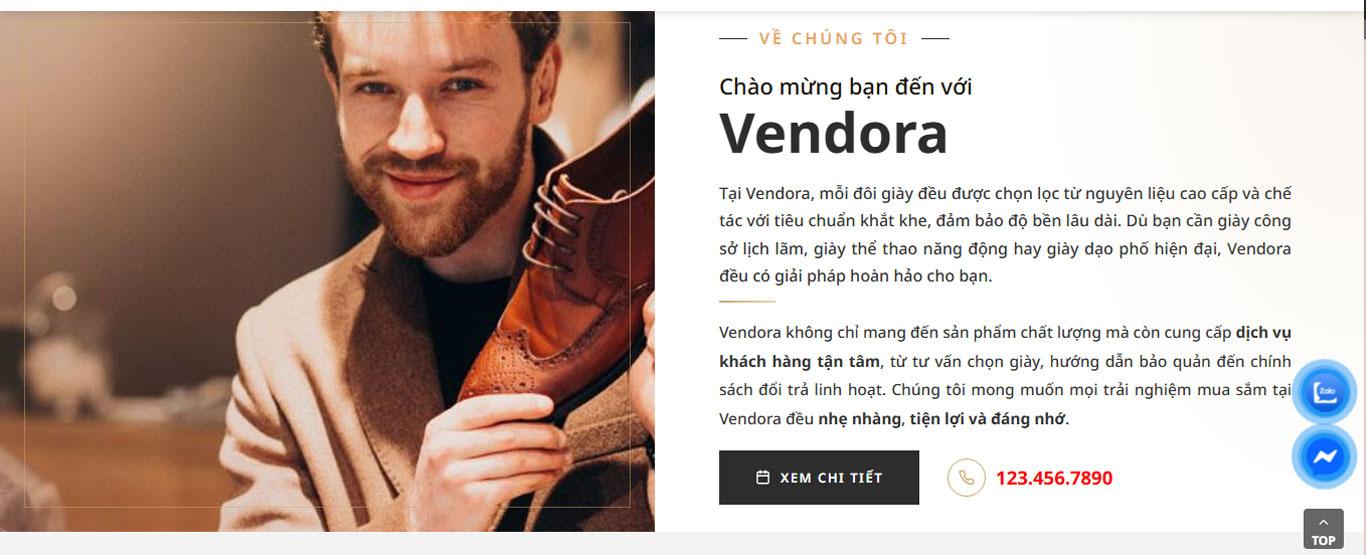The image size is (1366, 555).
Task: Click the bold tiện lợi và đáng nhớ text
Action: pos(987,419)
